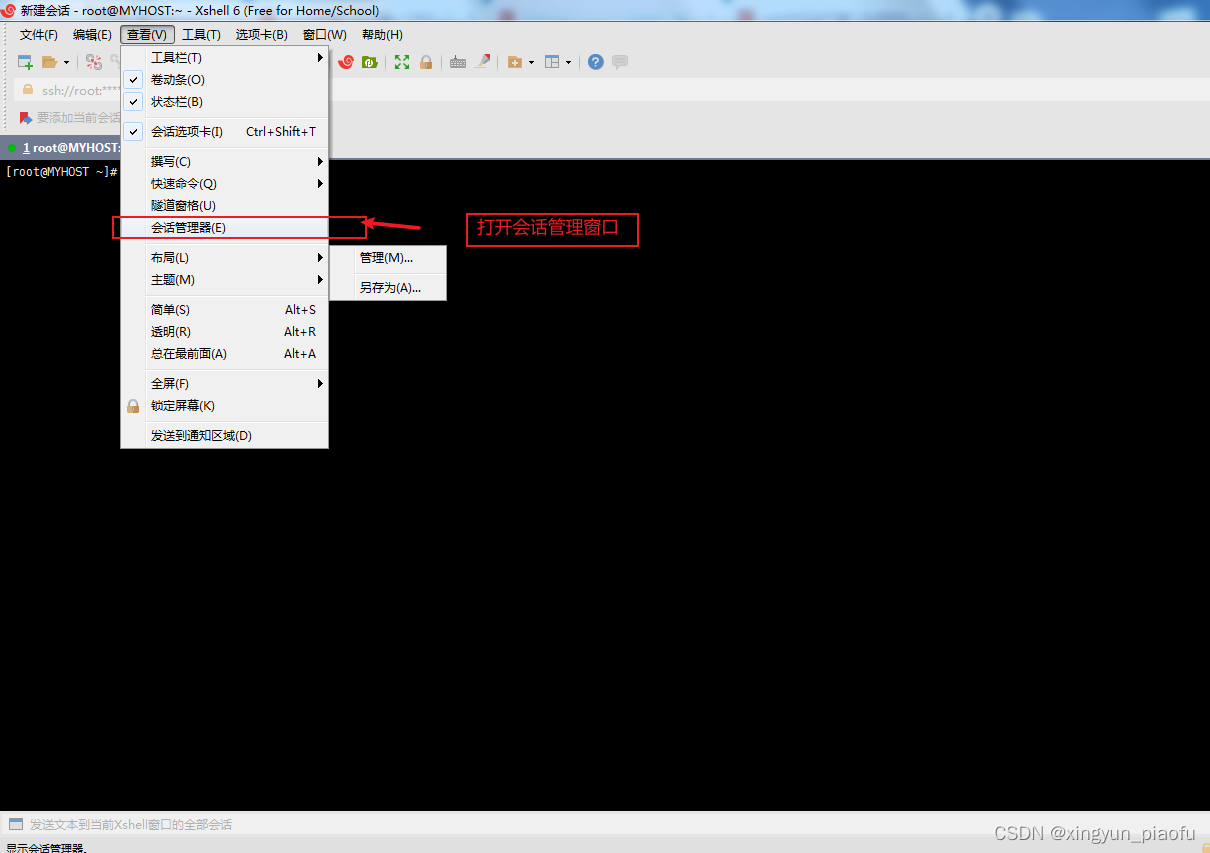Click the highlighter pen toolbar icon
The width and height of the screenshot is (1210, 853).
(x=483, y=62)
